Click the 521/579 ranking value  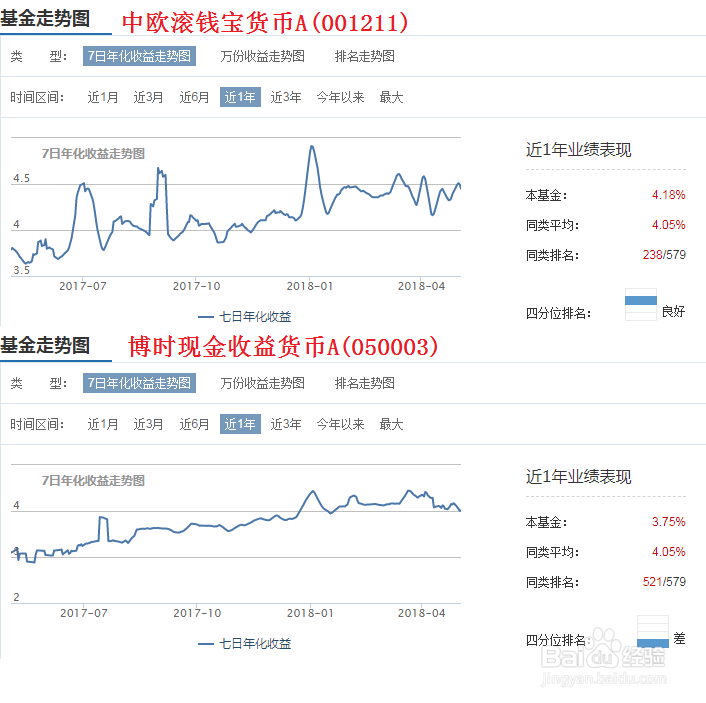point(664,582)
